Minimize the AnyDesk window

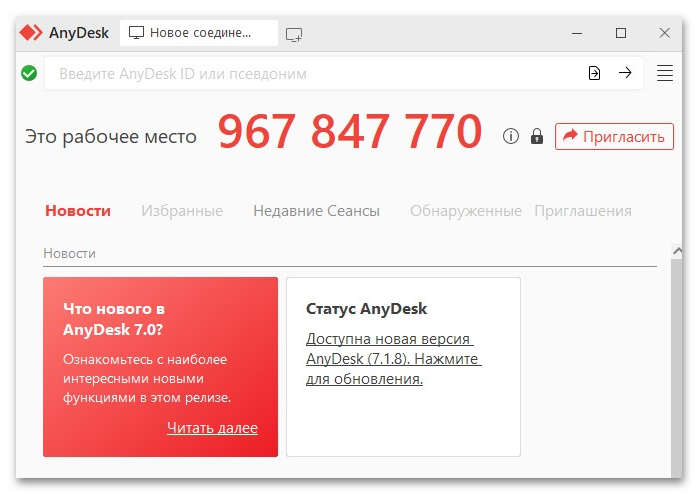point(577,33)
